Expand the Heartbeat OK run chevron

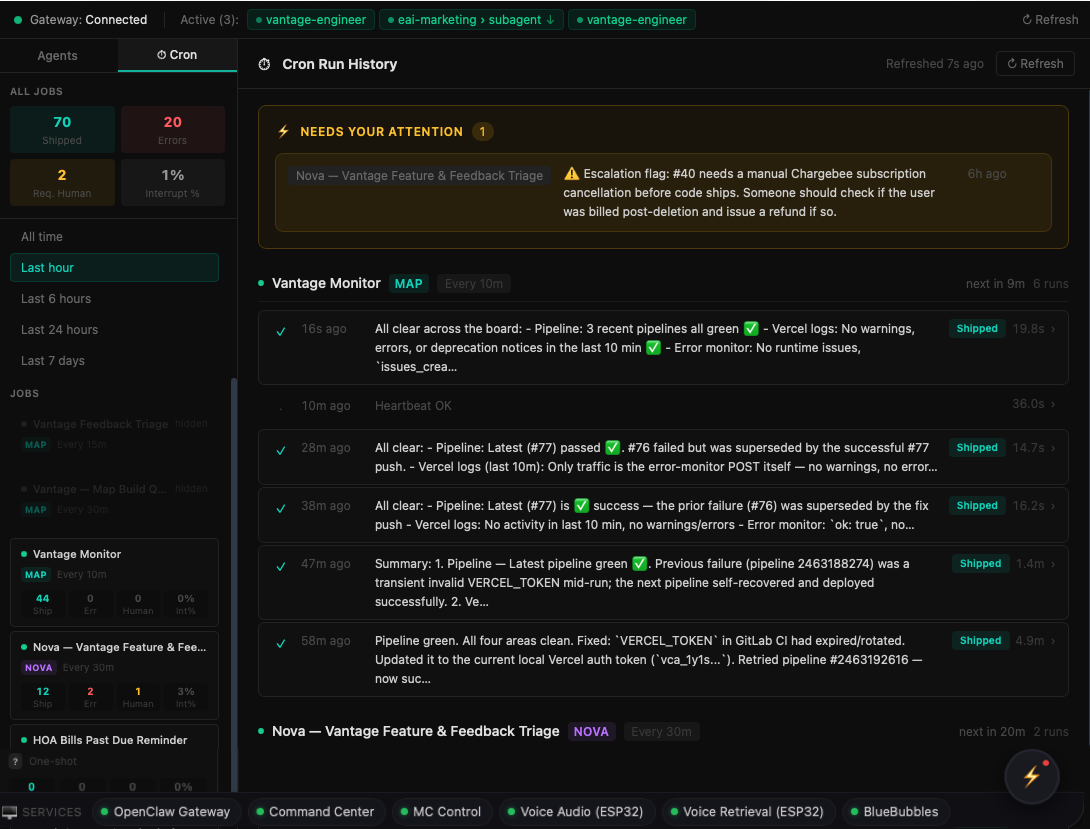coord(1053,404)
